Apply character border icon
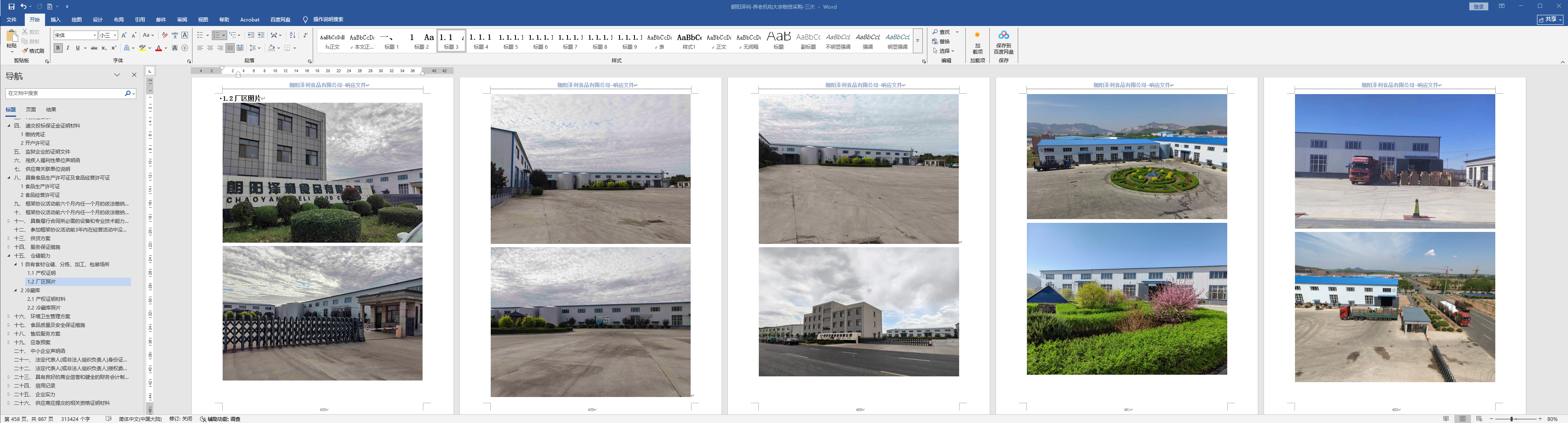The width and height of the screenshot is (1568, 423). pos(185,35)
